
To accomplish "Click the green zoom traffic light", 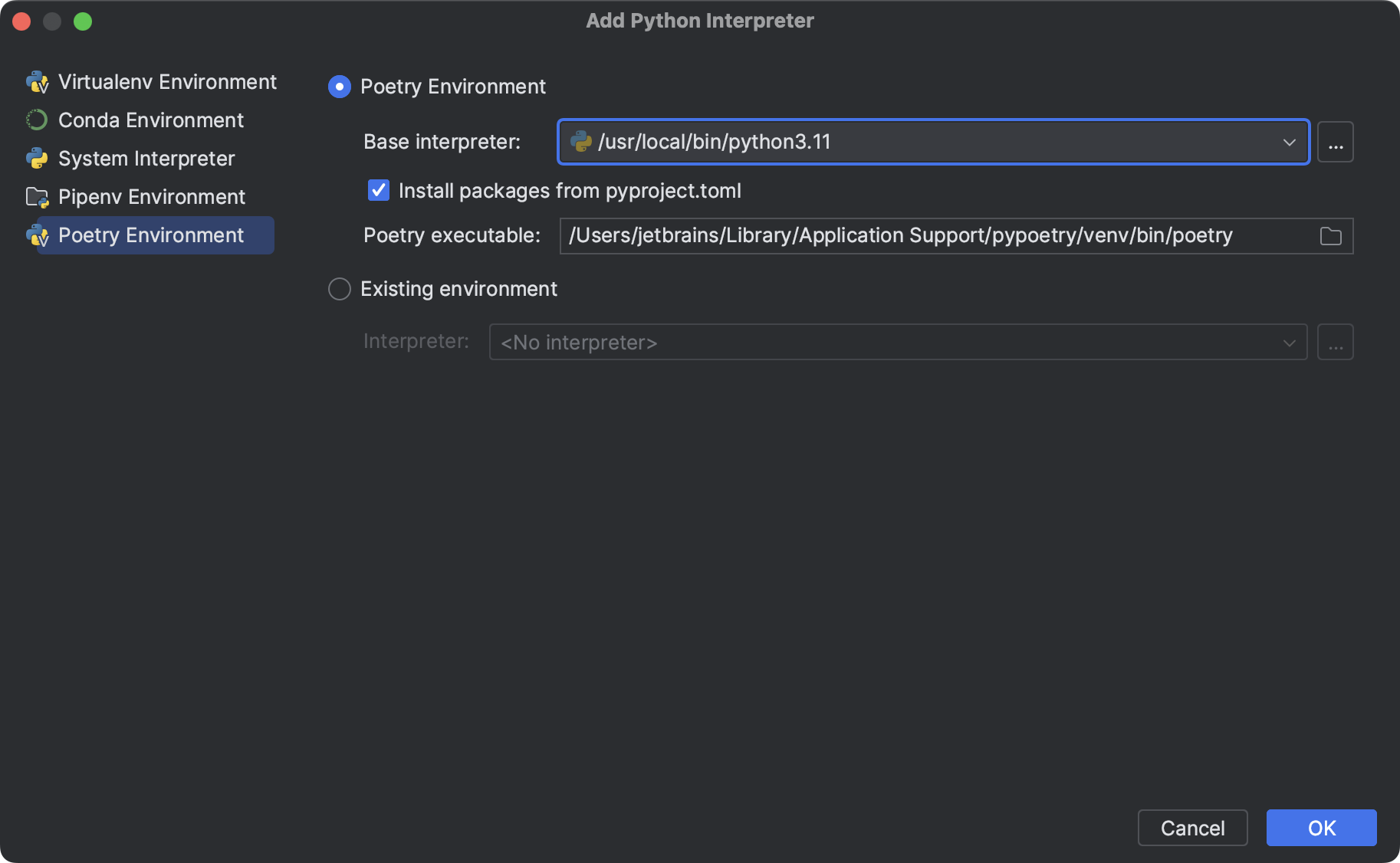I will pyautogui.click(x=84, y=21).
